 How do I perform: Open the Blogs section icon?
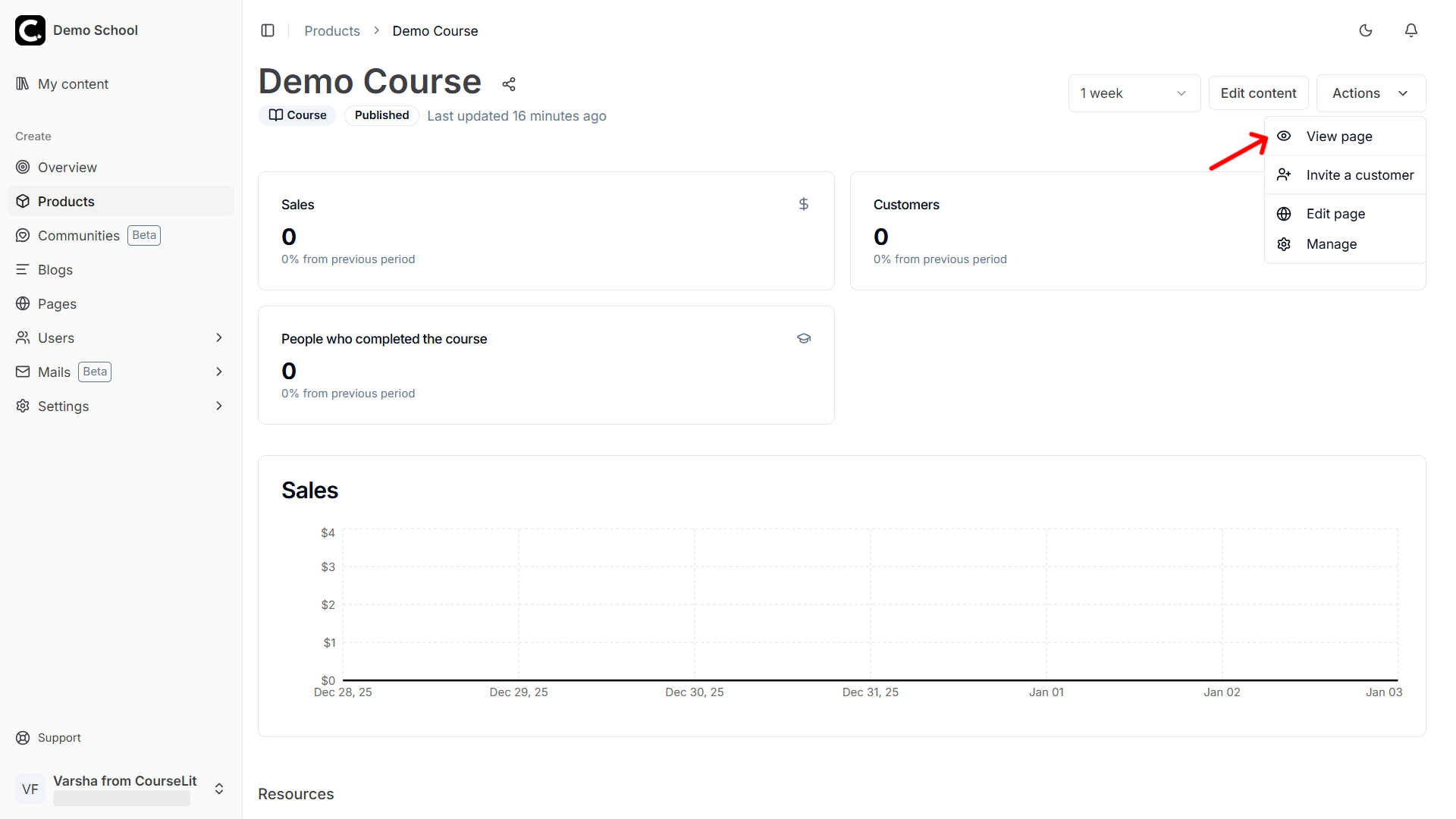[x=23, y=269]
